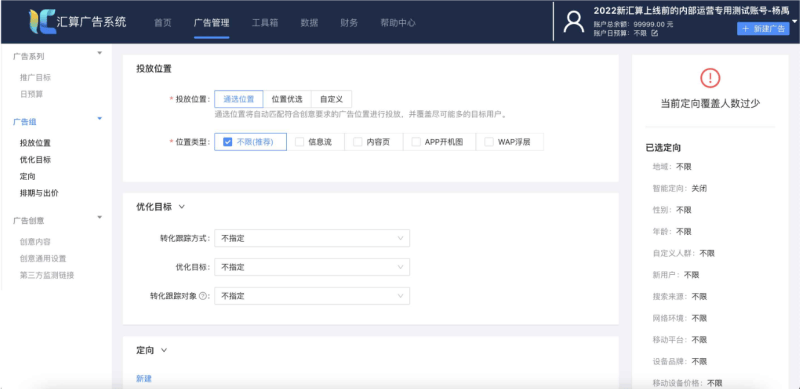Open the 转化跟踪对象 help question icon
Image resolution: width=800 pixels, height=389 pixels.
pos(203,296)
